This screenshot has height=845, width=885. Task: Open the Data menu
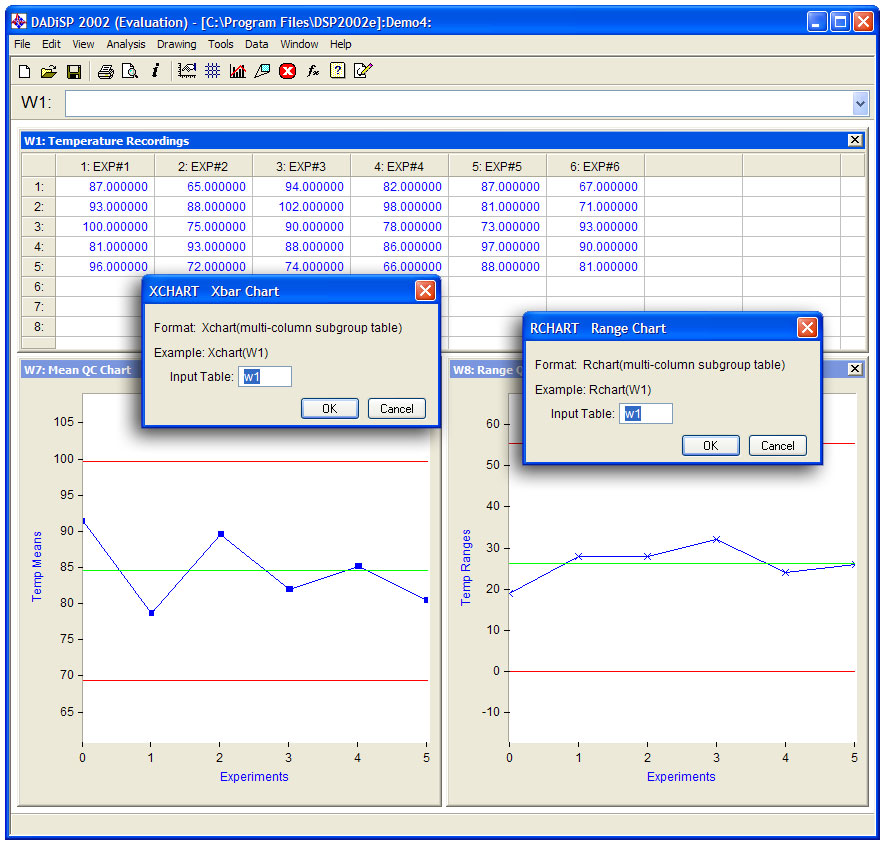(257, 44)
